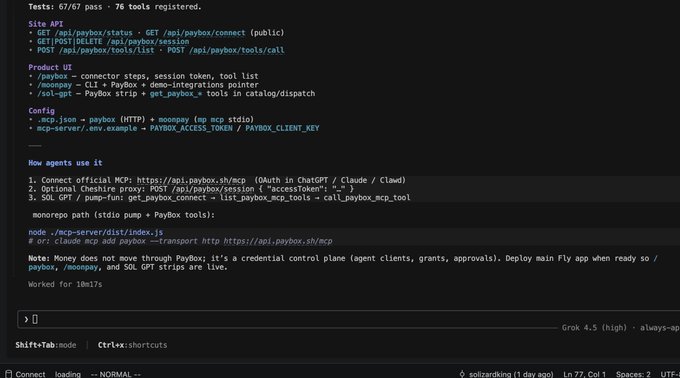The width and height of the screenshot is (680, 378).
Task: Click the prompt chevron in input box
Action: pos(26,319)
